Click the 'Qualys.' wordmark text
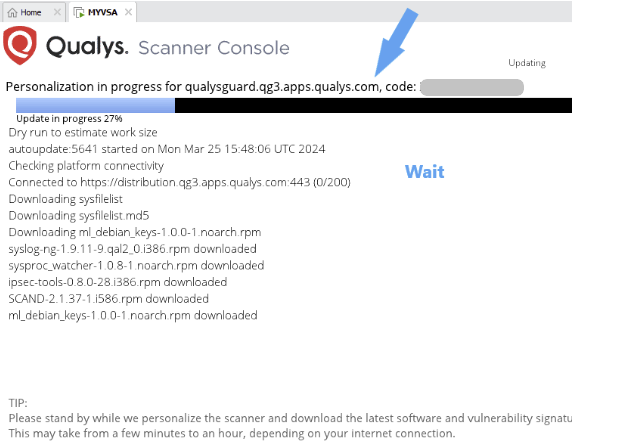The height and width of the screenshot is (446, 620). tap(87, 46)
